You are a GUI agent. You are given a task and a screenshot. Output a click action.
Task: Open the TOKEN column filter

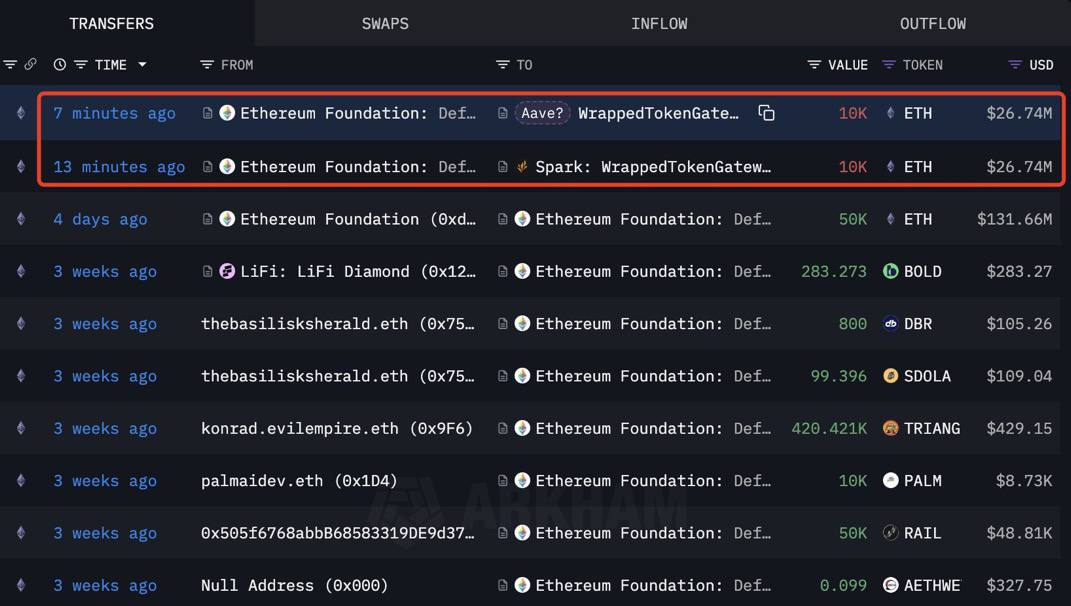tap(889, 65)
